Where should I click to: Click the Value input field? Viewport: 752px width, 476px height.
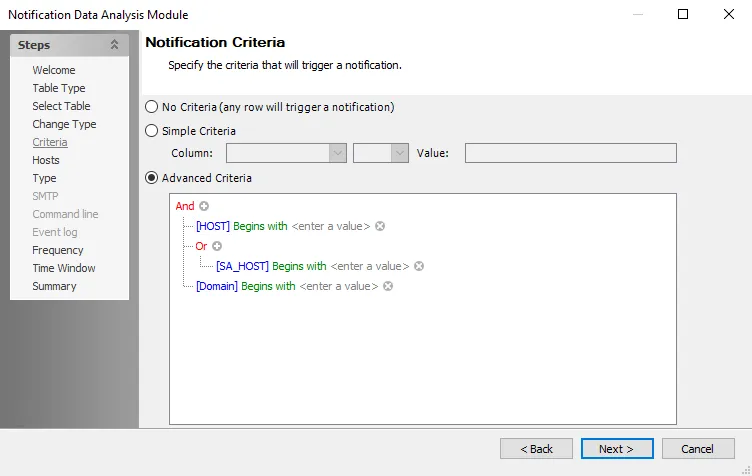(x=571, y=153)
